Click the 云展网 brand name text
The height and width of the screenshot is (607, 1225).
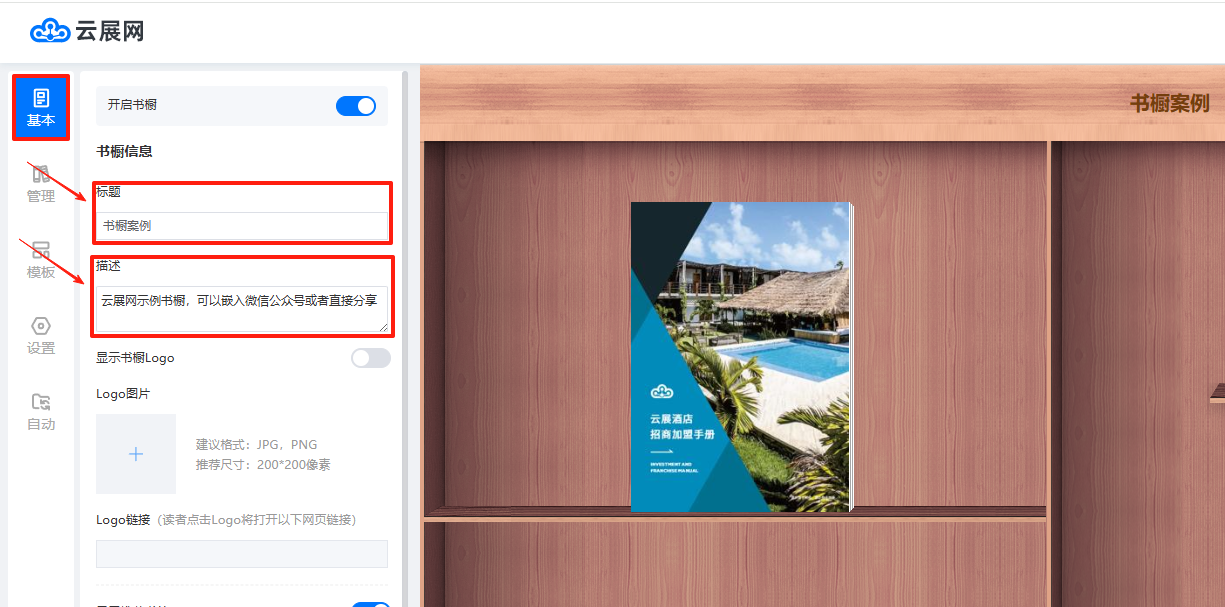pos(110,31)
